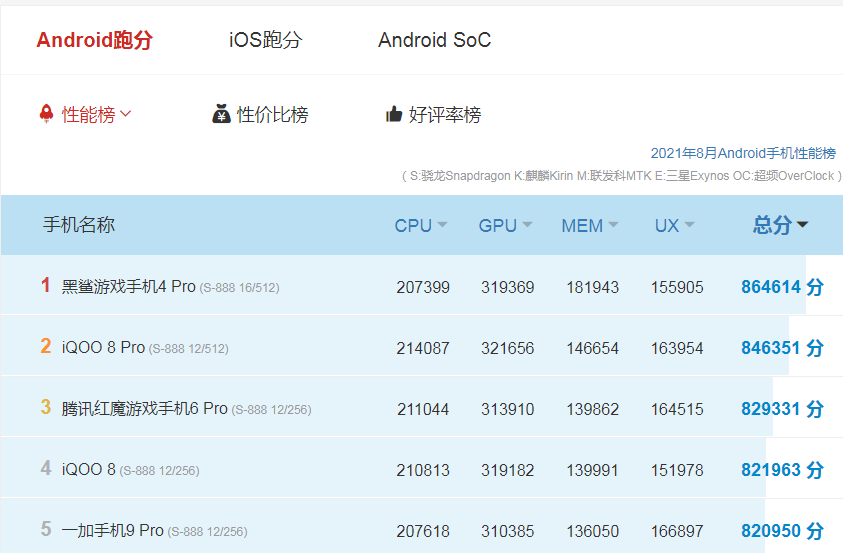This screenshot has width=843, height=553.
Task: Open the iQOO 8 (S-888 12/256) entry
Action: 131,470
